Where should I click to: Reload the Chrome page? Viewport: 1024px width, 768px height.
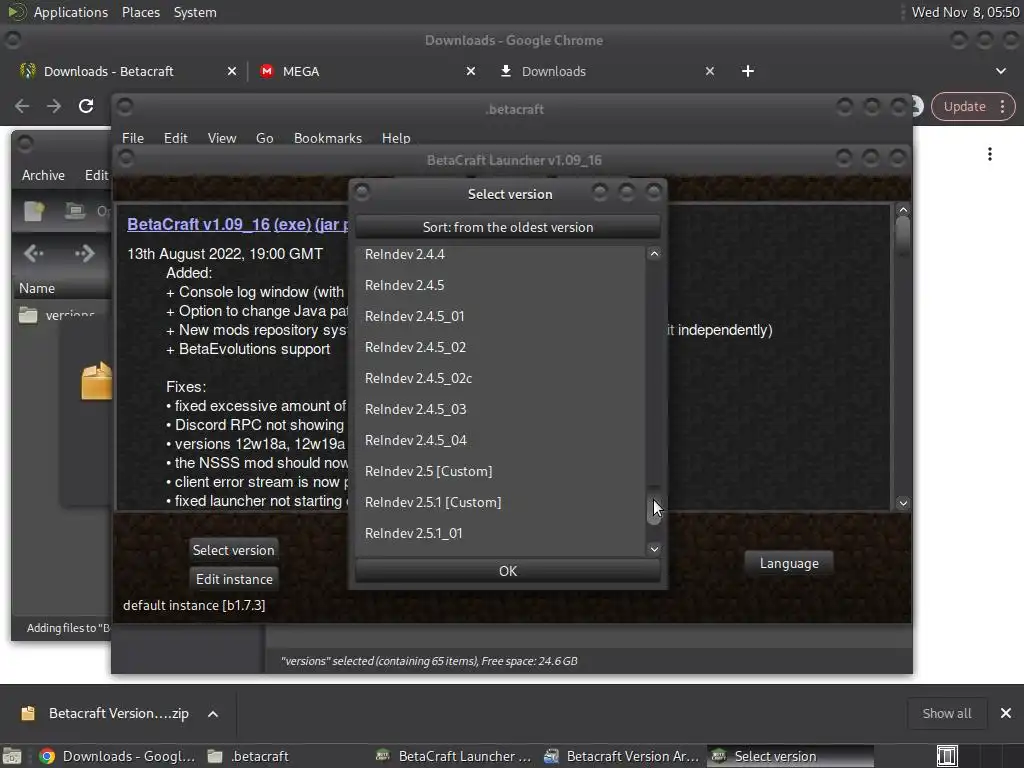coord(86,106)
